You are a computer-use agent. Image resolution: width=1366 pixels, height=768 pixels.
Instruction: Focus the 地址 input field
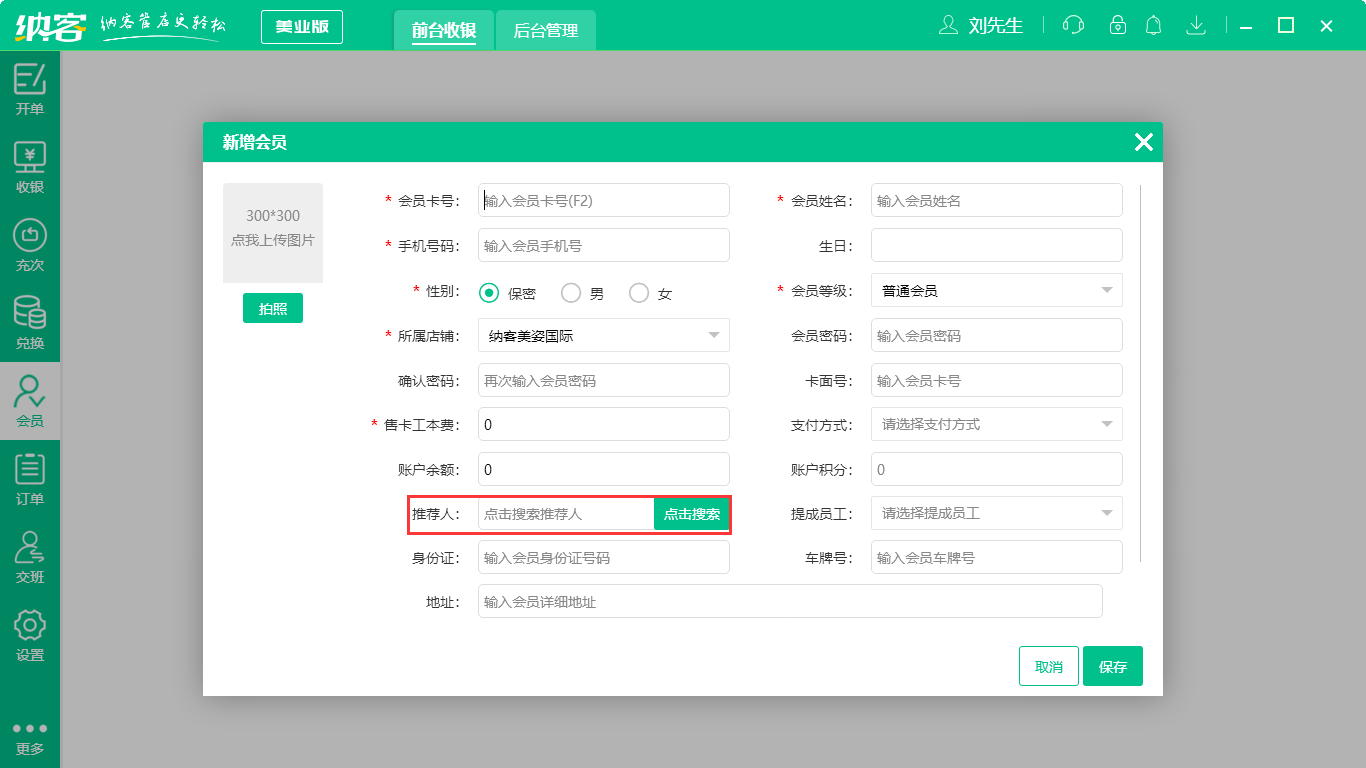[x=790, y=601]
